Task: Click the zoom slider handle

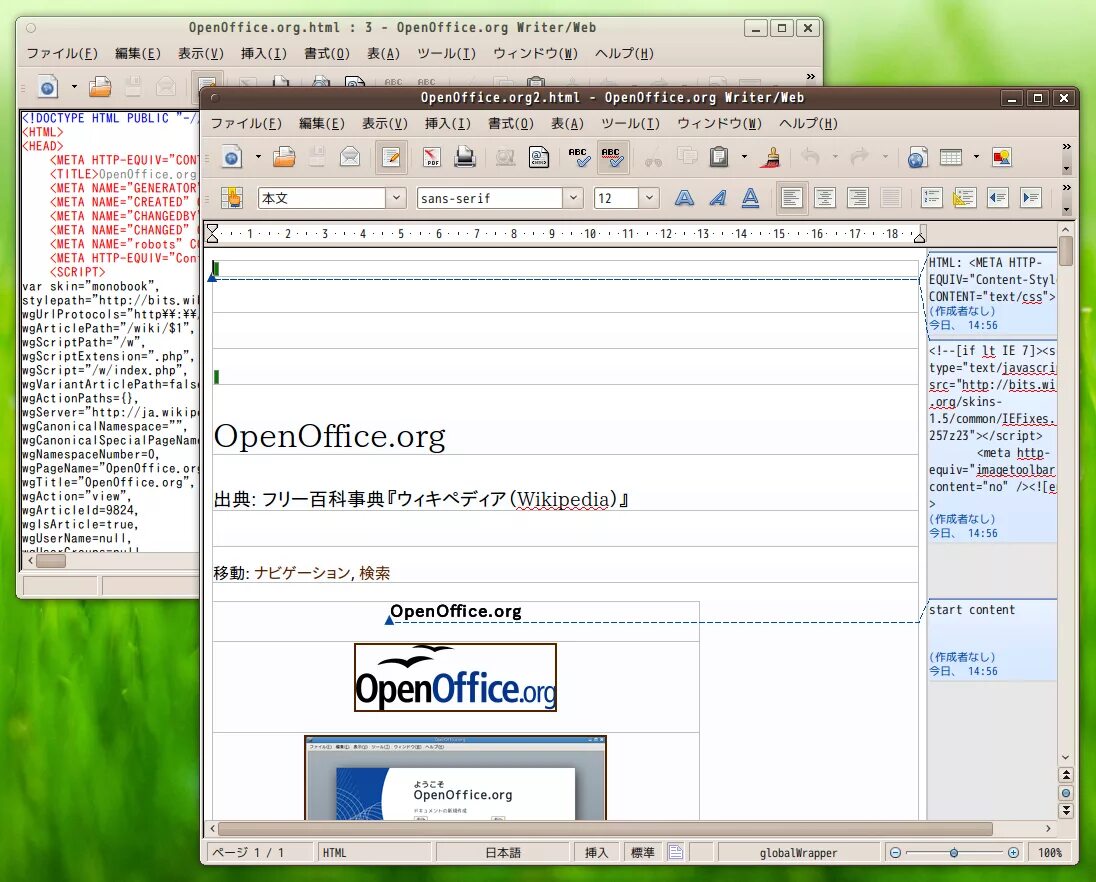Action: 954,853
